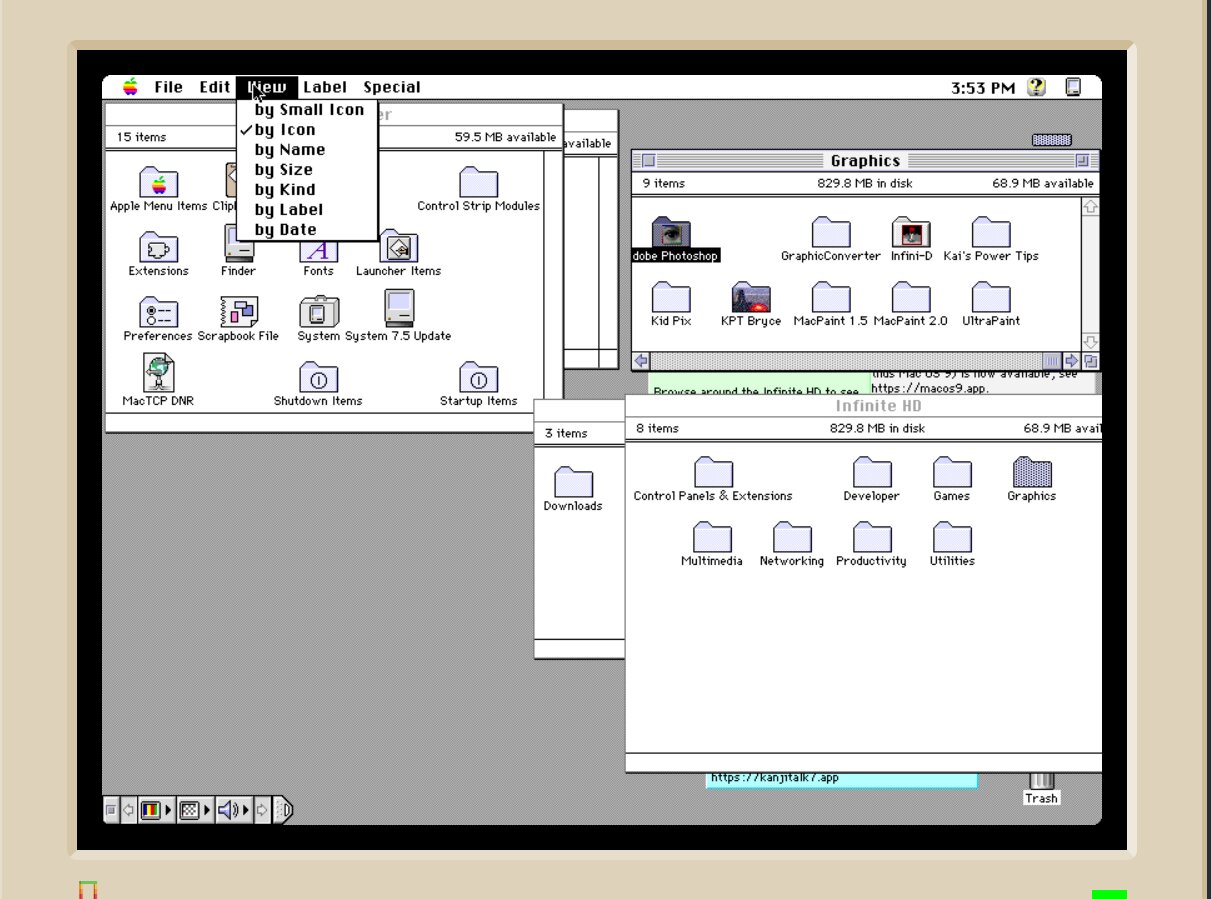This screenshot has height=899, width=1211.
Task: Select the Preferences folder icon
Action: point(158,312)
